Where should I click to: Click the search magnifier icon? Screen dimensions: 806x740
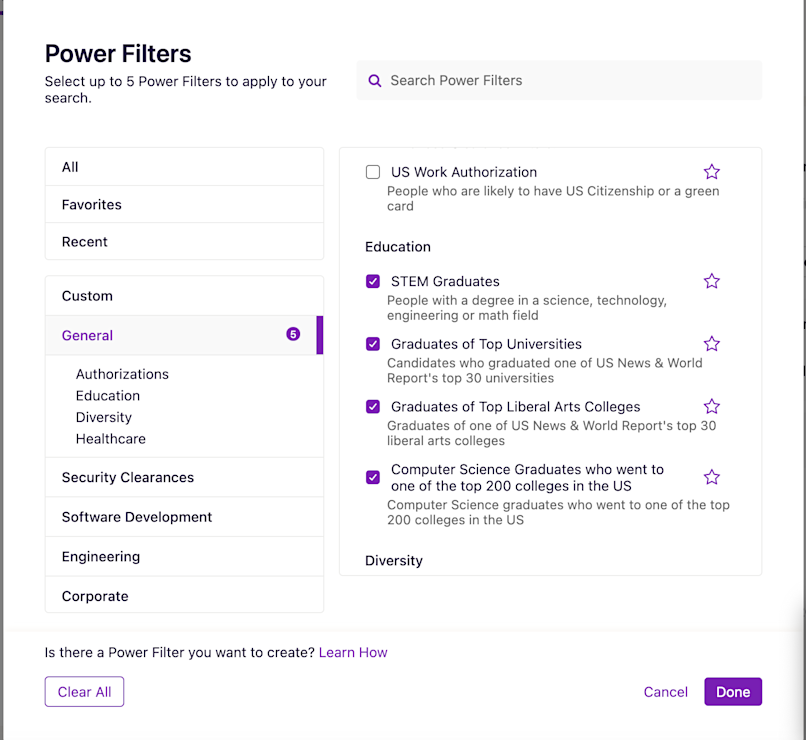[x=375, y=81]
